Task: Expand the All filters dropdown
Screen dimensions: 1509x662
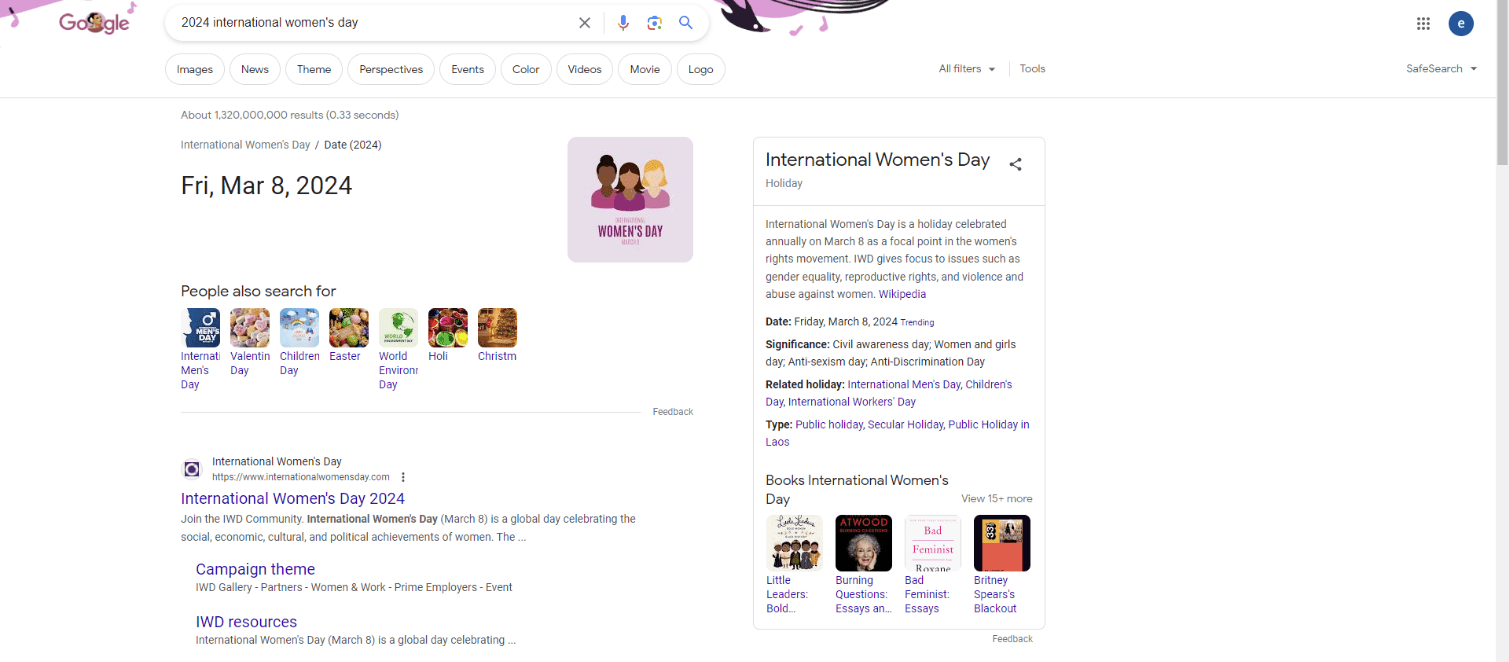Action: (x=967, y=69)
